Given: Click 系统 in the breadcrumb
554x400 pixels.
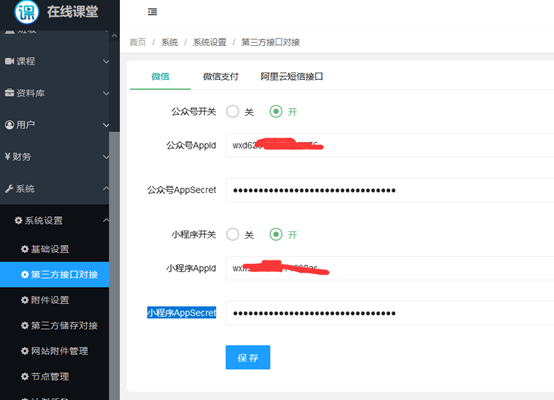Looking at the screenshot, I should [169, 42].
